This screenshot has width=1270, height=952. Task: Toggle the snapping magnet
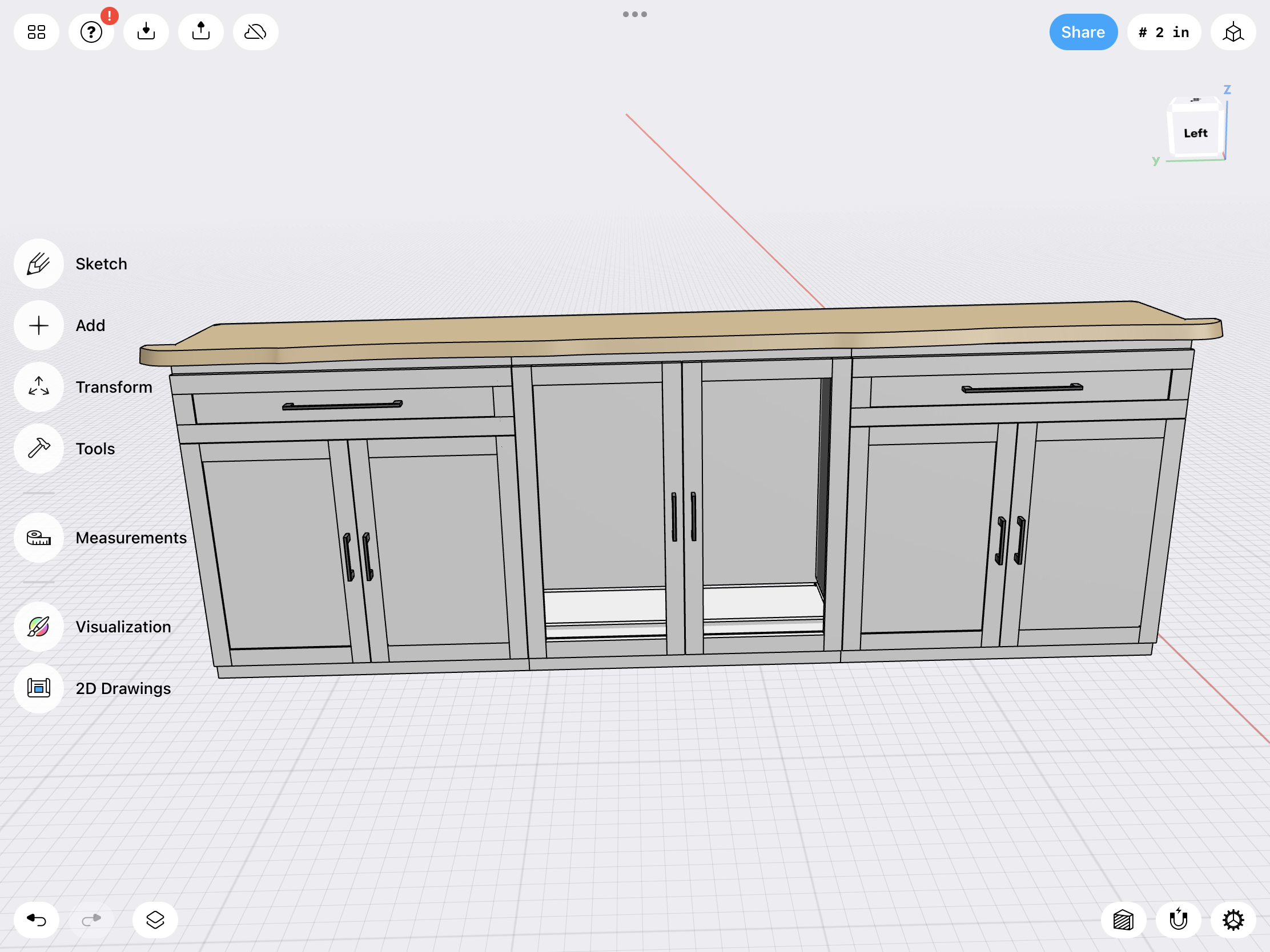(1178, 920)
